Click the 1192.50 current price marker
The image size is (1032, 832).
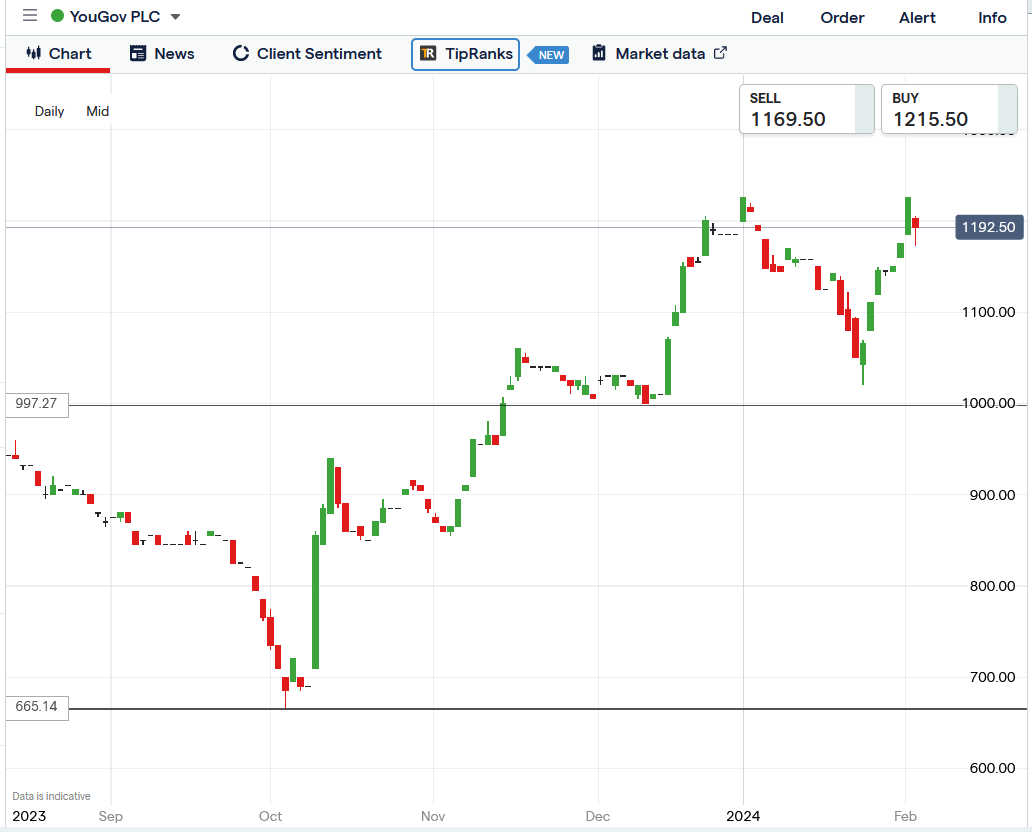pos(989,227)
